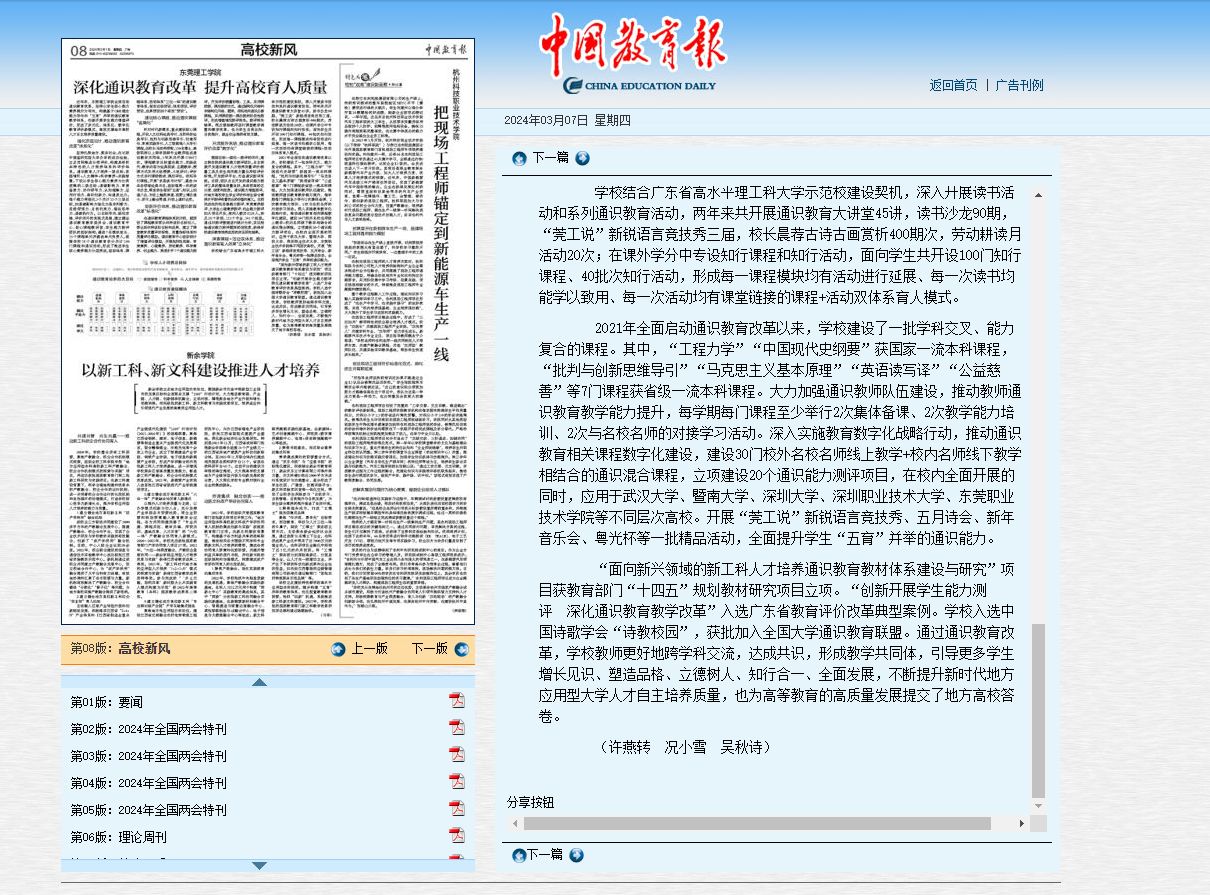
Task: Click right arrow icon beside top 下一篇
Action: pyautogui.click(x=582, y=158)
